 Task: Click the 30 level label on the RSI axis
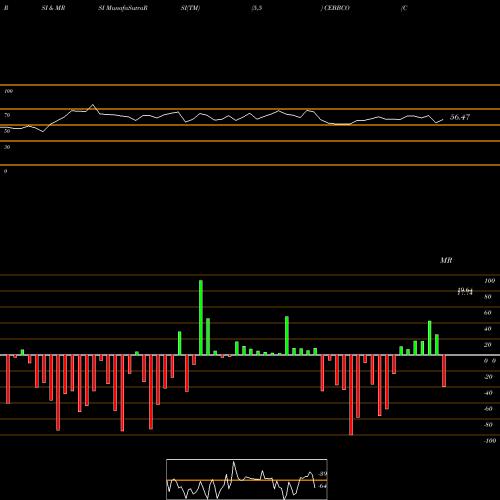[x=7, y=147]
